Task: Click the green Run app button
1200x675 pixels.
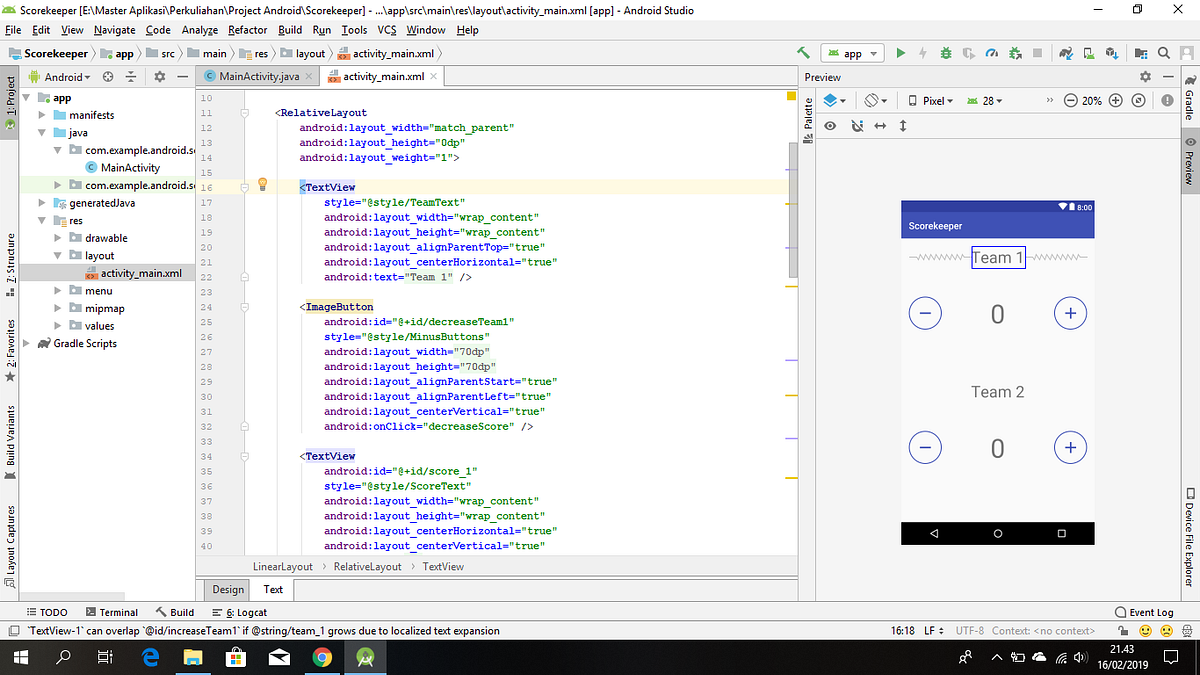Action: pyautogui.click(x=900, y=53)
